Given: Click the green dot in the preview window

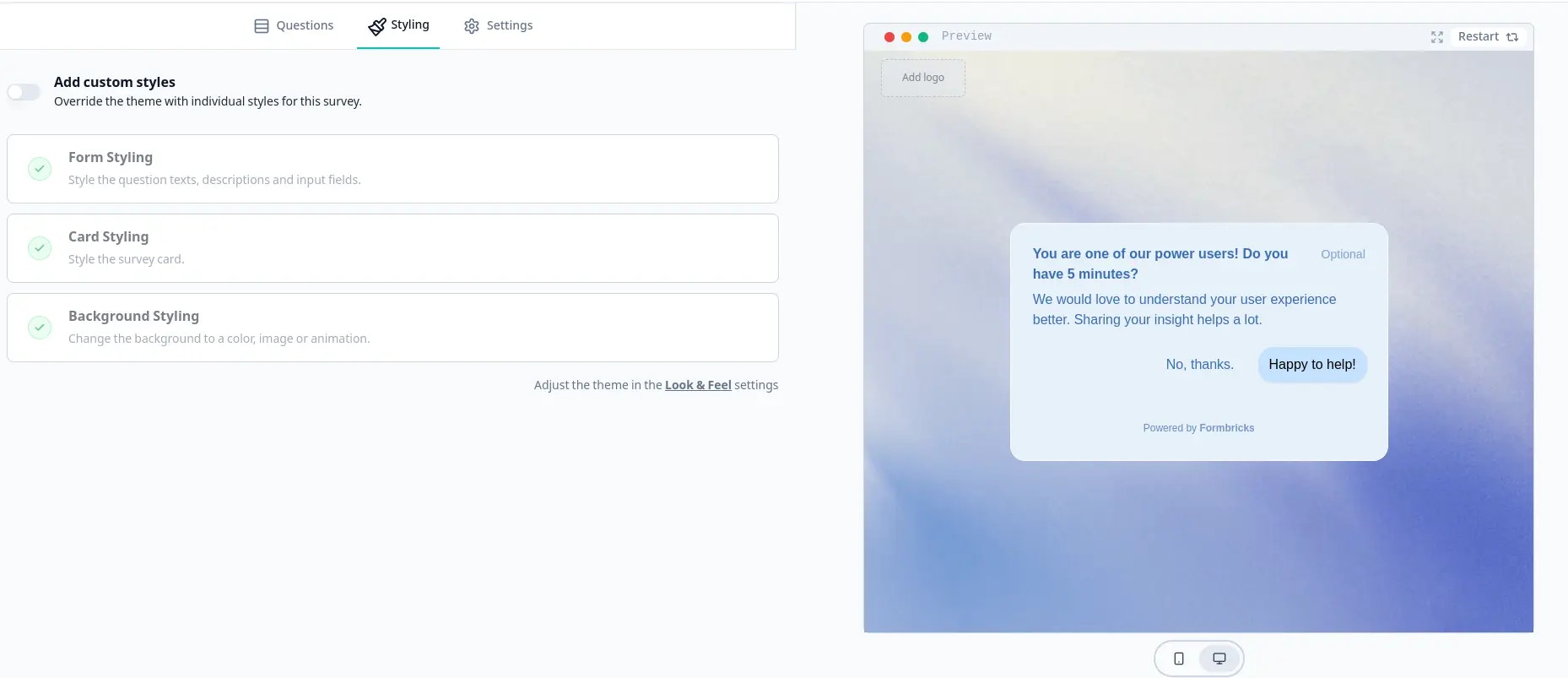Looking at the screenshot, I should [x=923, y=37].
